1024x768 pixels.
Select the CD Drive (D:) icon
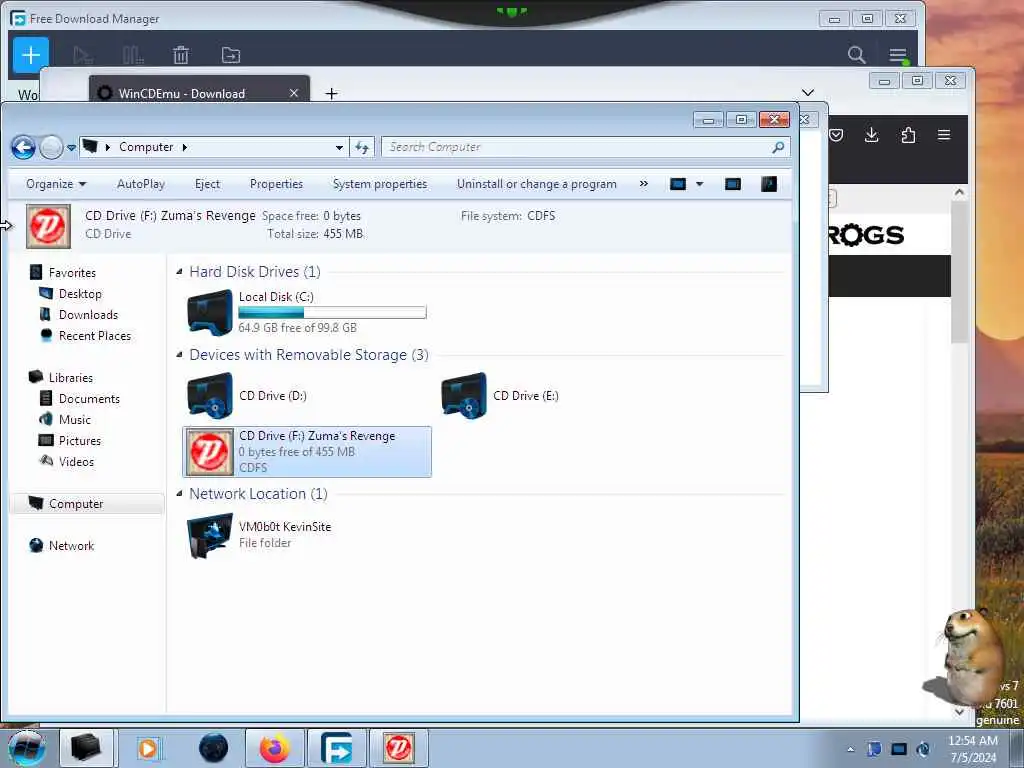point(210,395)
